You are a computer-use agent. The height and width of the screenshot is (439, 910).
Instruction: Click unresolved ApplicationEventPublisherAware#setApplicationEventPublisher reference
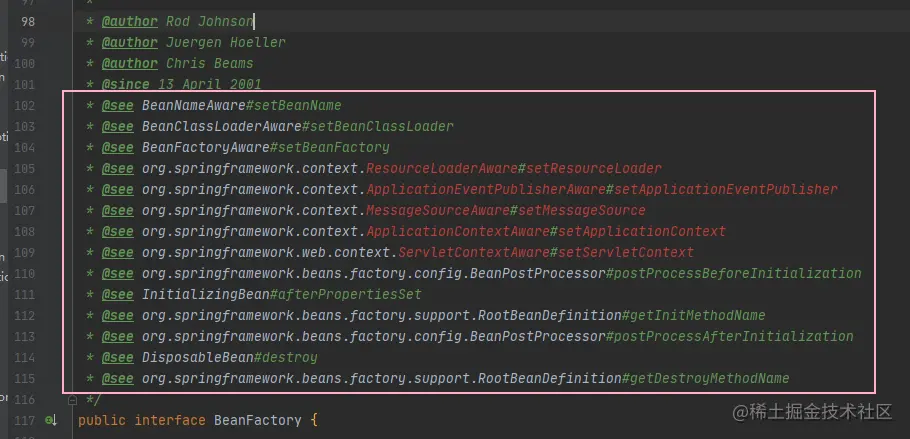[x=602, y=189]
